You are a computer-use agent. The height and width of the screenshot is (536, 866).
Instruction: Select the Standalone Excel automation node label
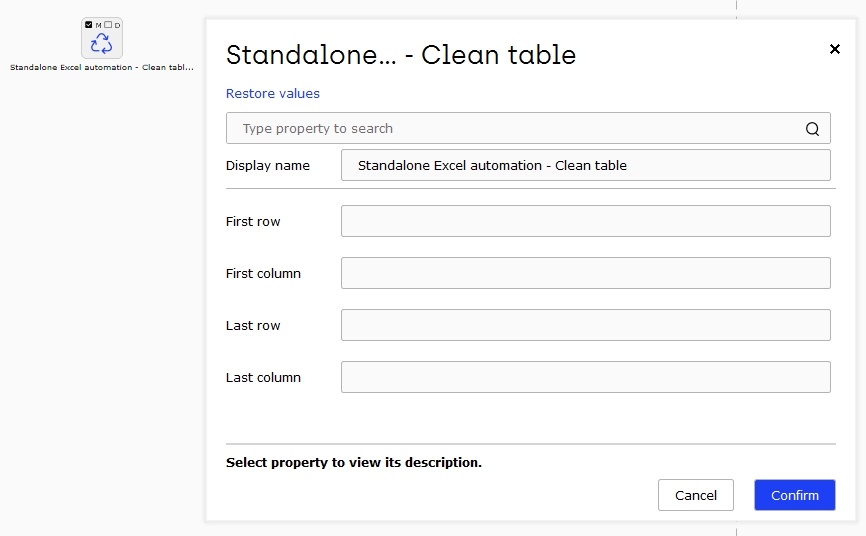pyautogui.click(x=102, y=67)
